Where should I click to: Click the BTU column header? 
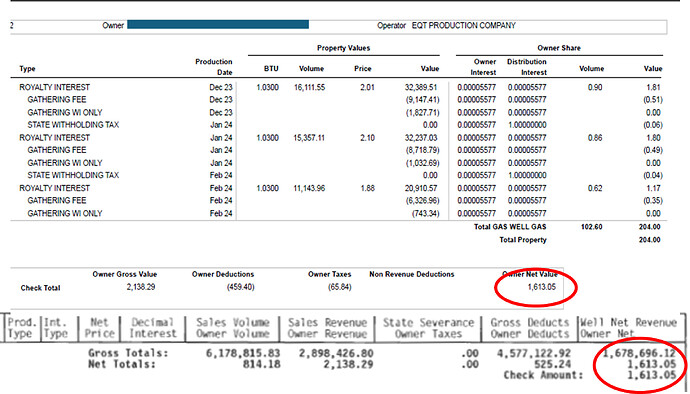(271, 69)
